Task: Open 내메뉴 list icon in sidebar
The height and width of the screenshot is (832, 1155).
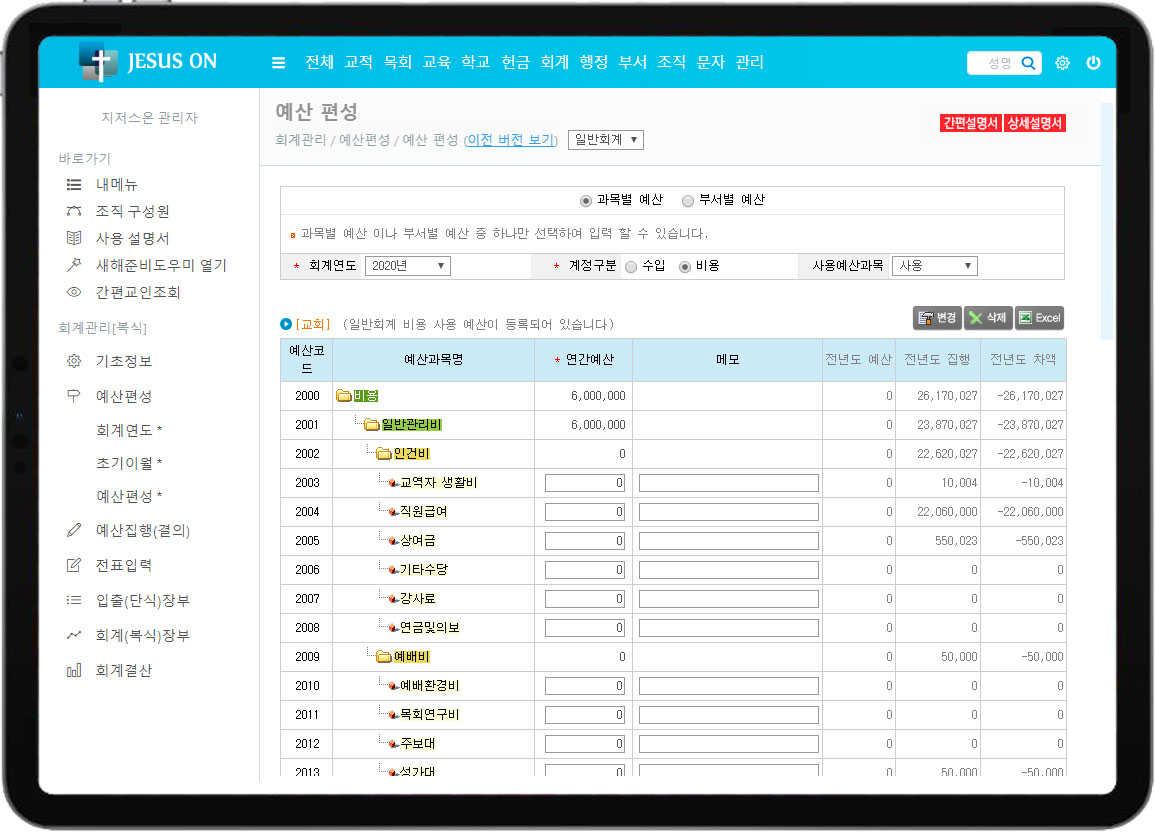Action: pyautogui.click(x=74, y=184)
